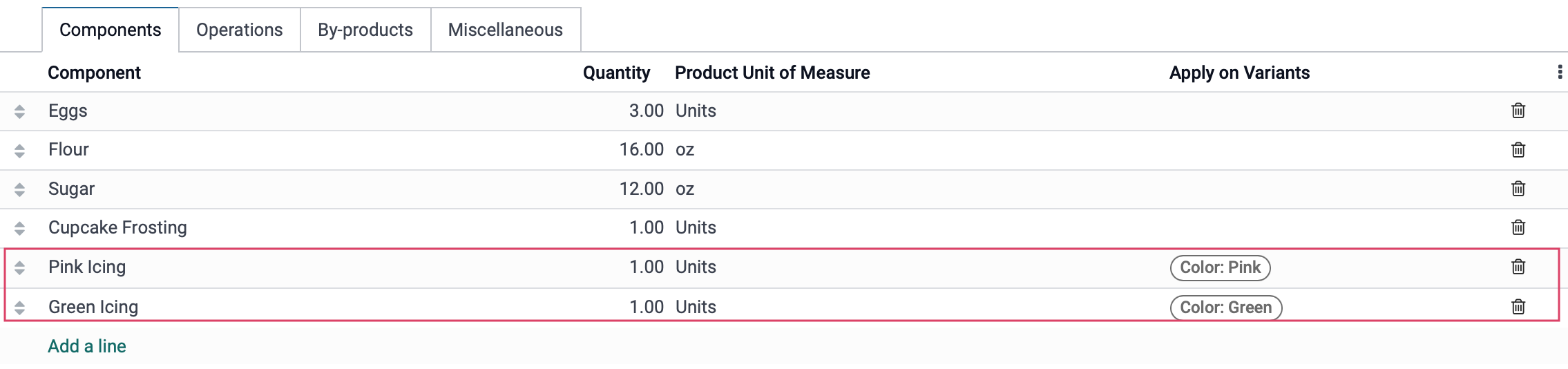1568x369 pixels.
Task: Click the reorder handle next to Flour
Action: (x=19, y=151)
